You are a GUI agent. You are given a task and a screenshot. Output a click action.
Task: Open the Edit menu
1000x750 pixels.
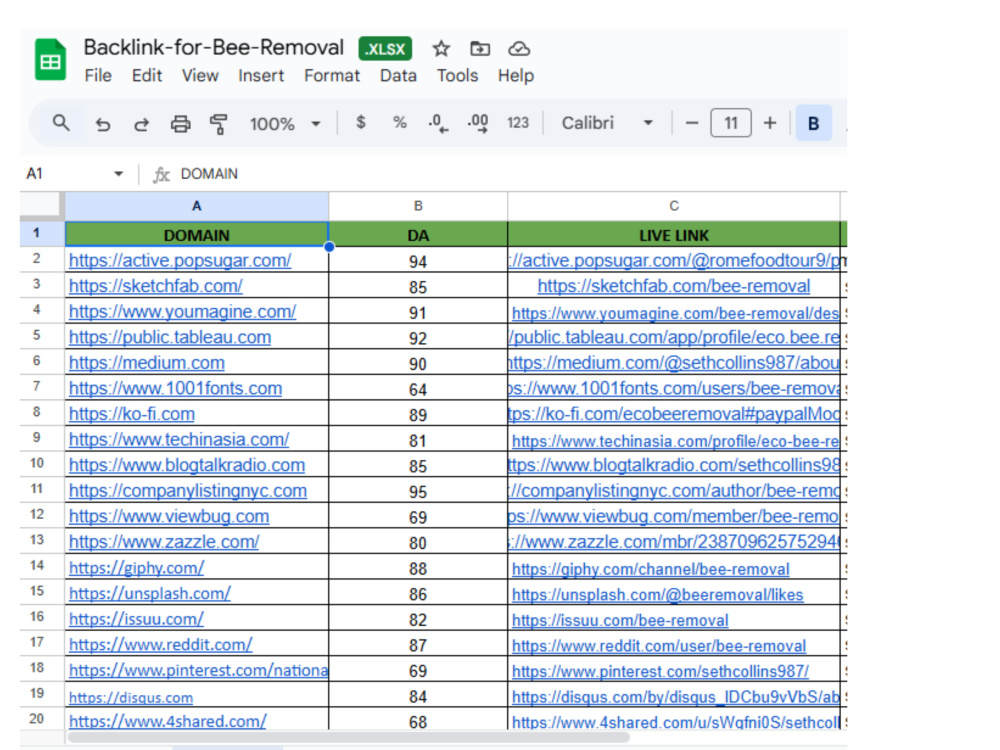147,75
